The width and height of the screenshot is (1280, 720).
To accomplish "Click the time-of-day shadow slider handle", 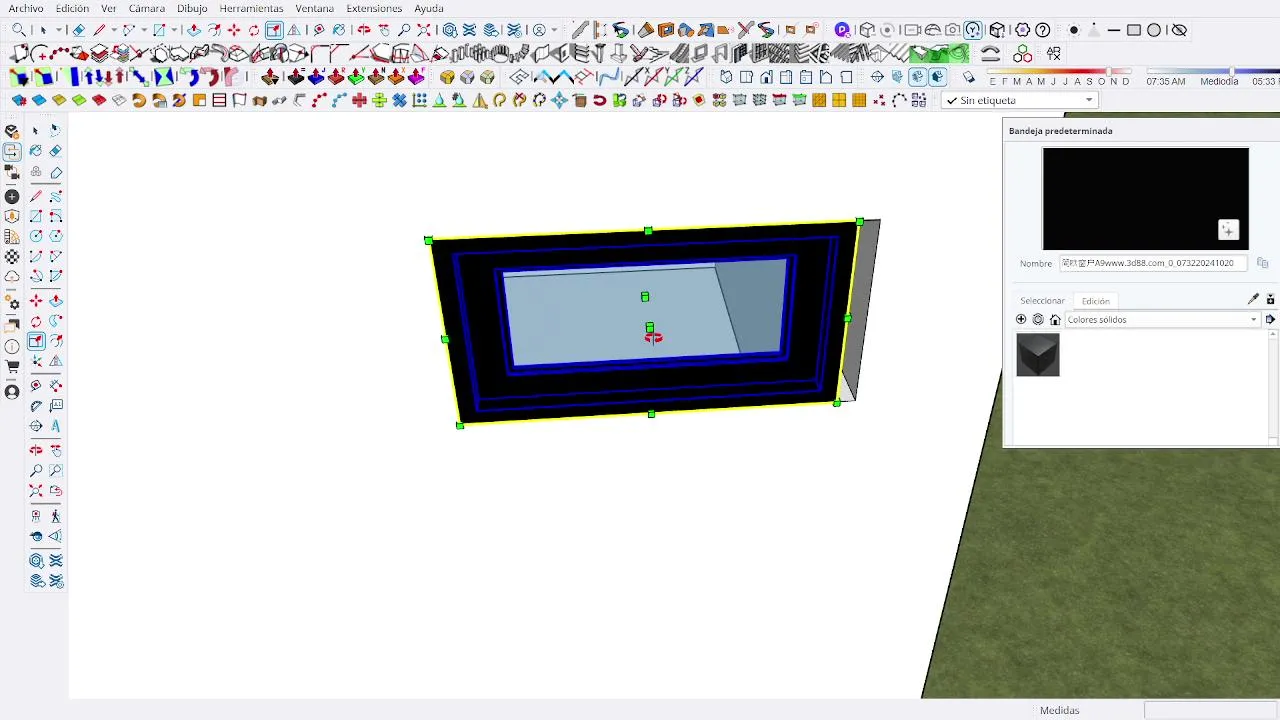I will pos(1232,71).
